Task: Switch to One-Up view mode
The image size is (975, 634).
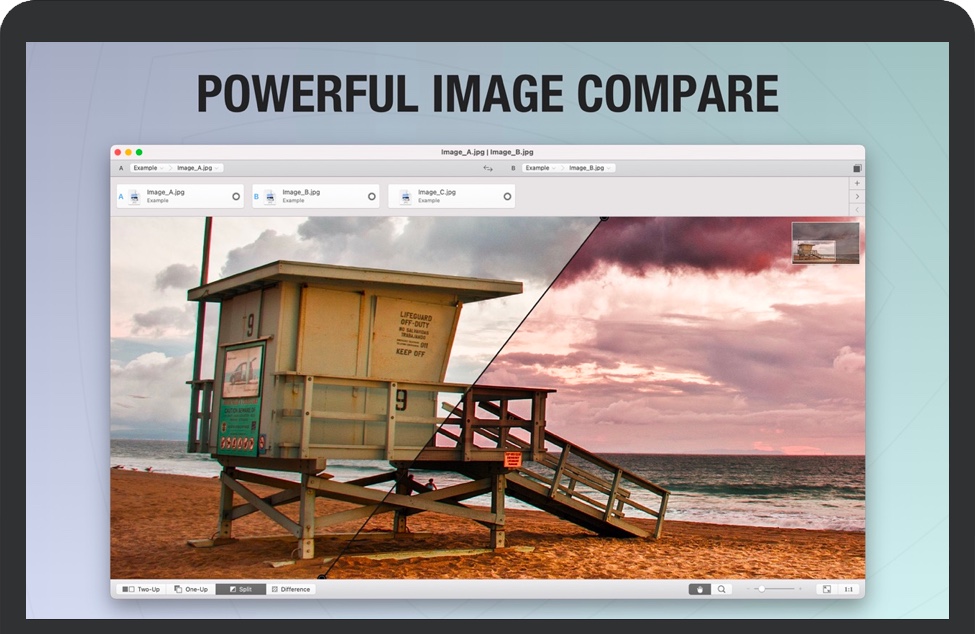Action: coord(191,589)
